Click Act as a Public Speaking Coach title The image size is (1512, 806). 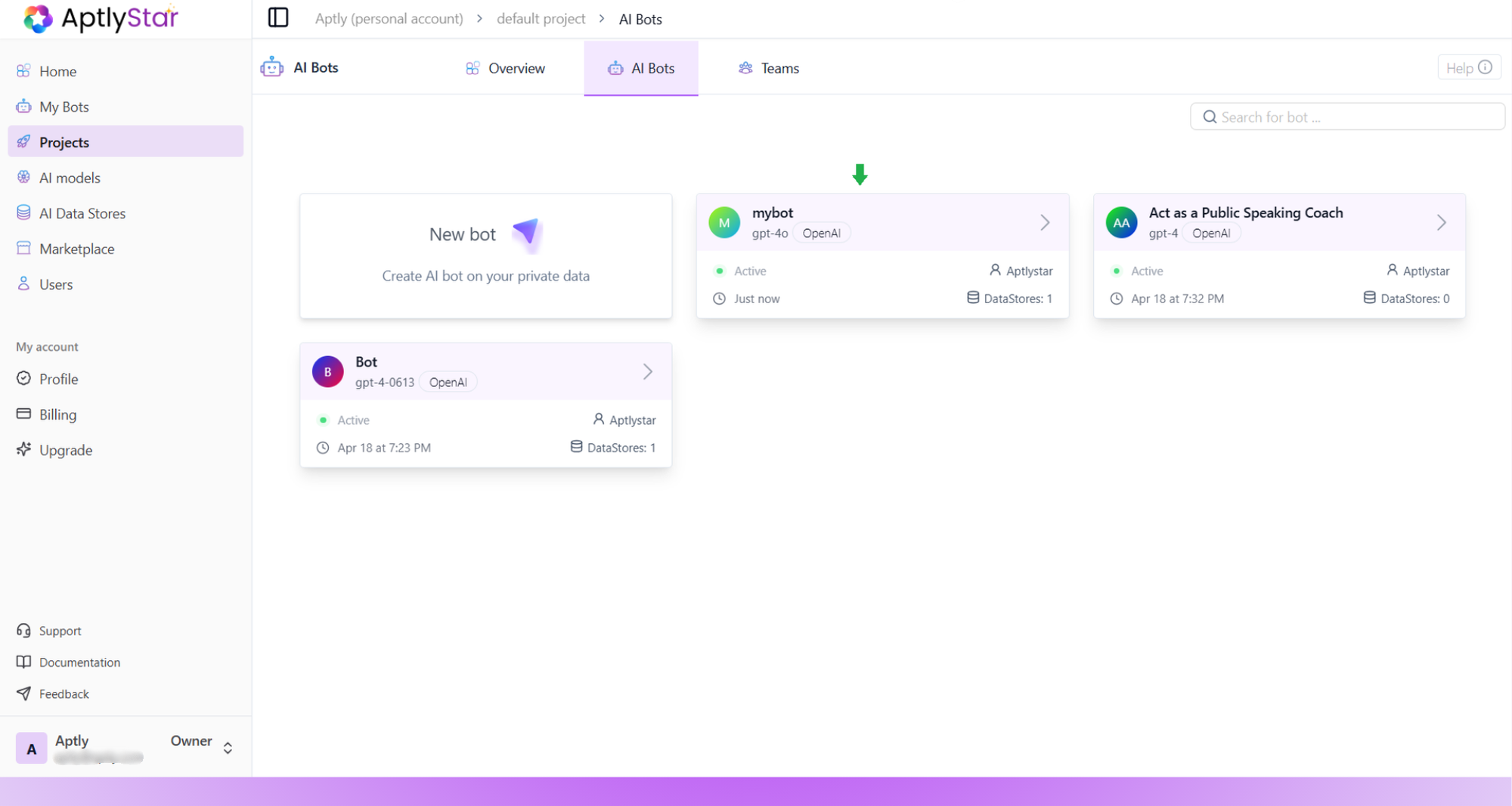[x=1245, y=212]
